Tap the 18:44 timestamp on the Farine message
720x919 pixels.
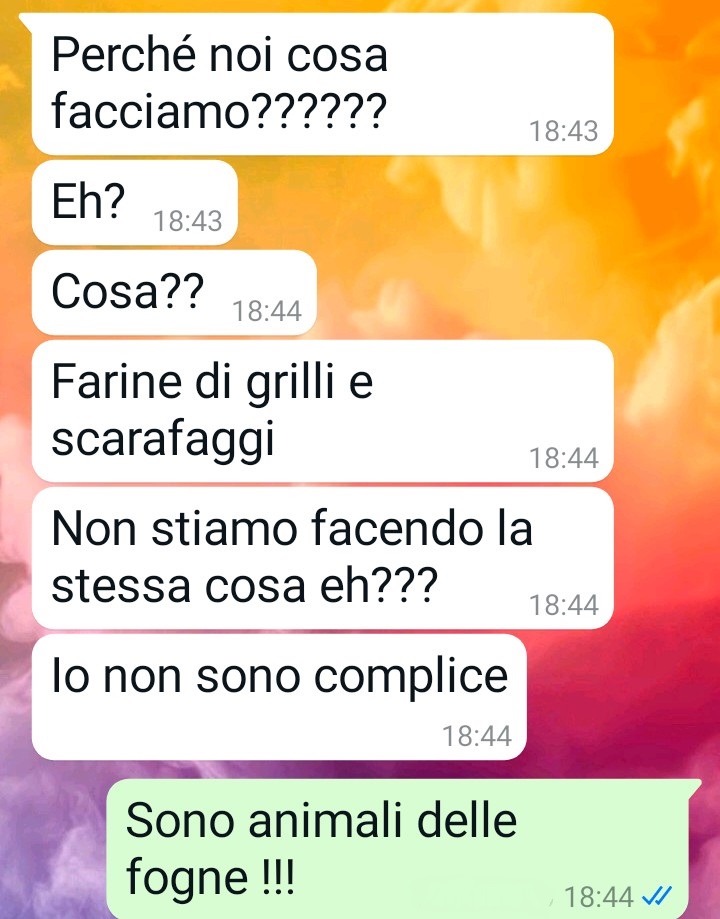pos(563,458)
